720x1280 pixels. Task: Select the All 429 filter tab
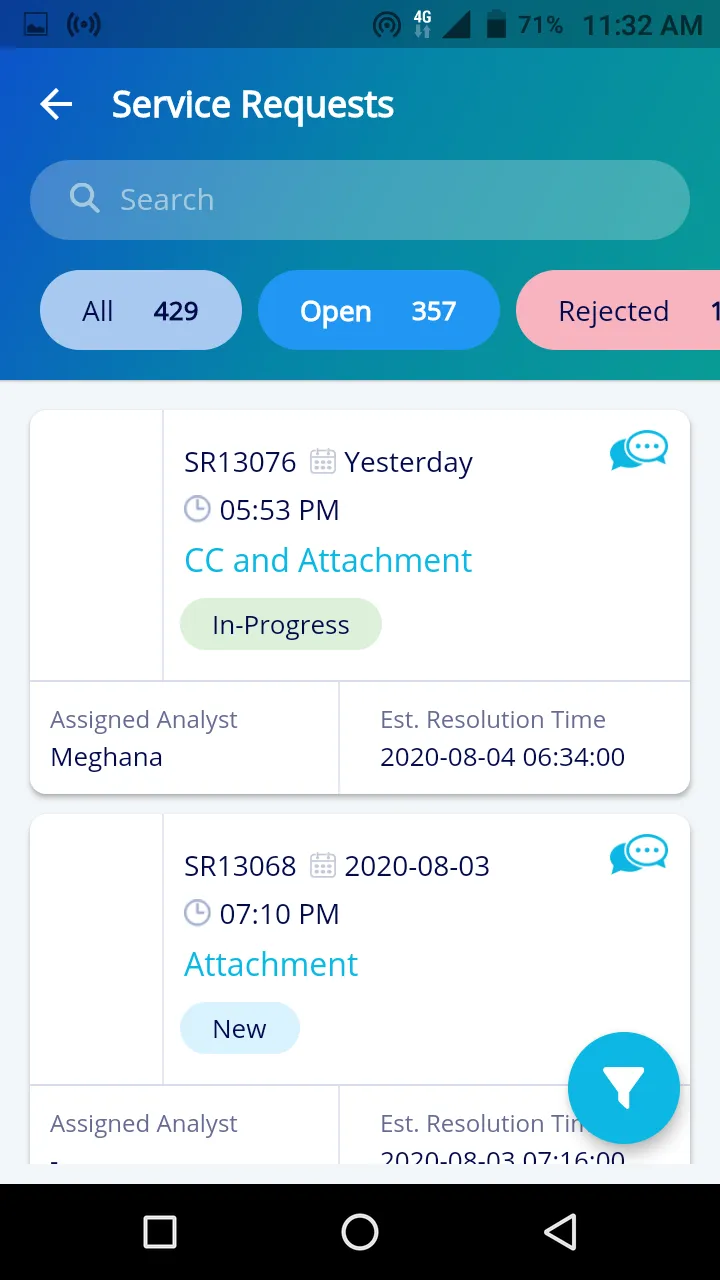(141, 311)
